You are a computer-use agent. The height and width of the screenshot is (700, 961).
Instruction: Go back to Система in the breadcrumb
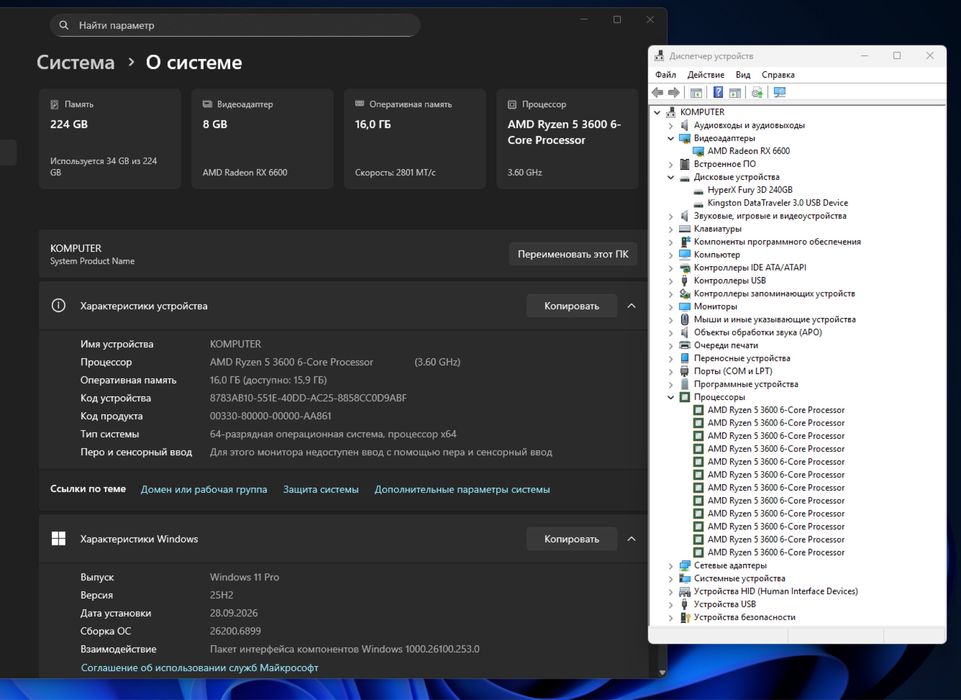point(75,62)
